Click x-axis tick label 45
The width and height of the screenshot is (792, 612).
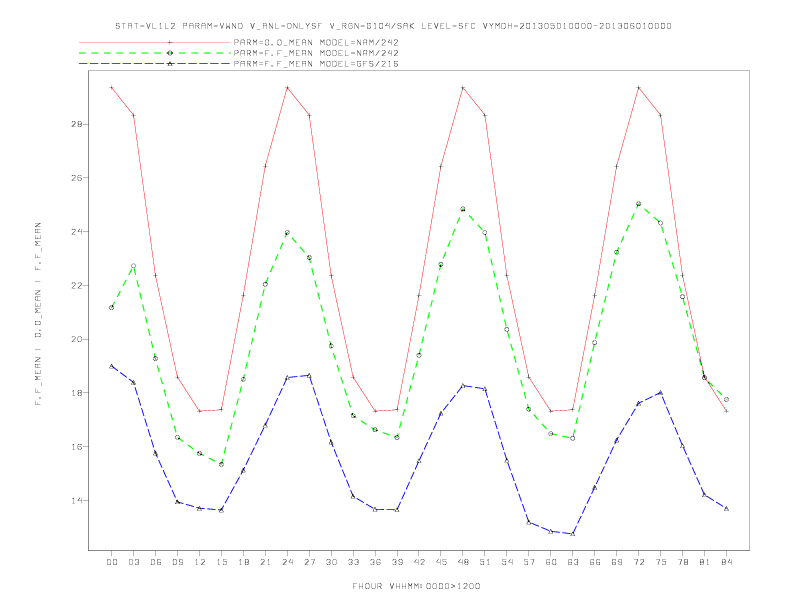click(x=441, y=562)
